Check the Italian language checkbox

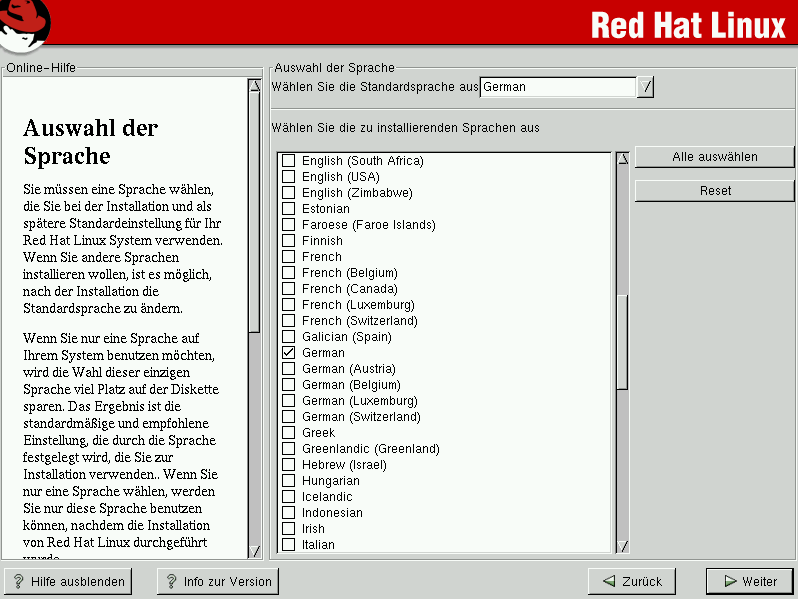click(289, 545)
